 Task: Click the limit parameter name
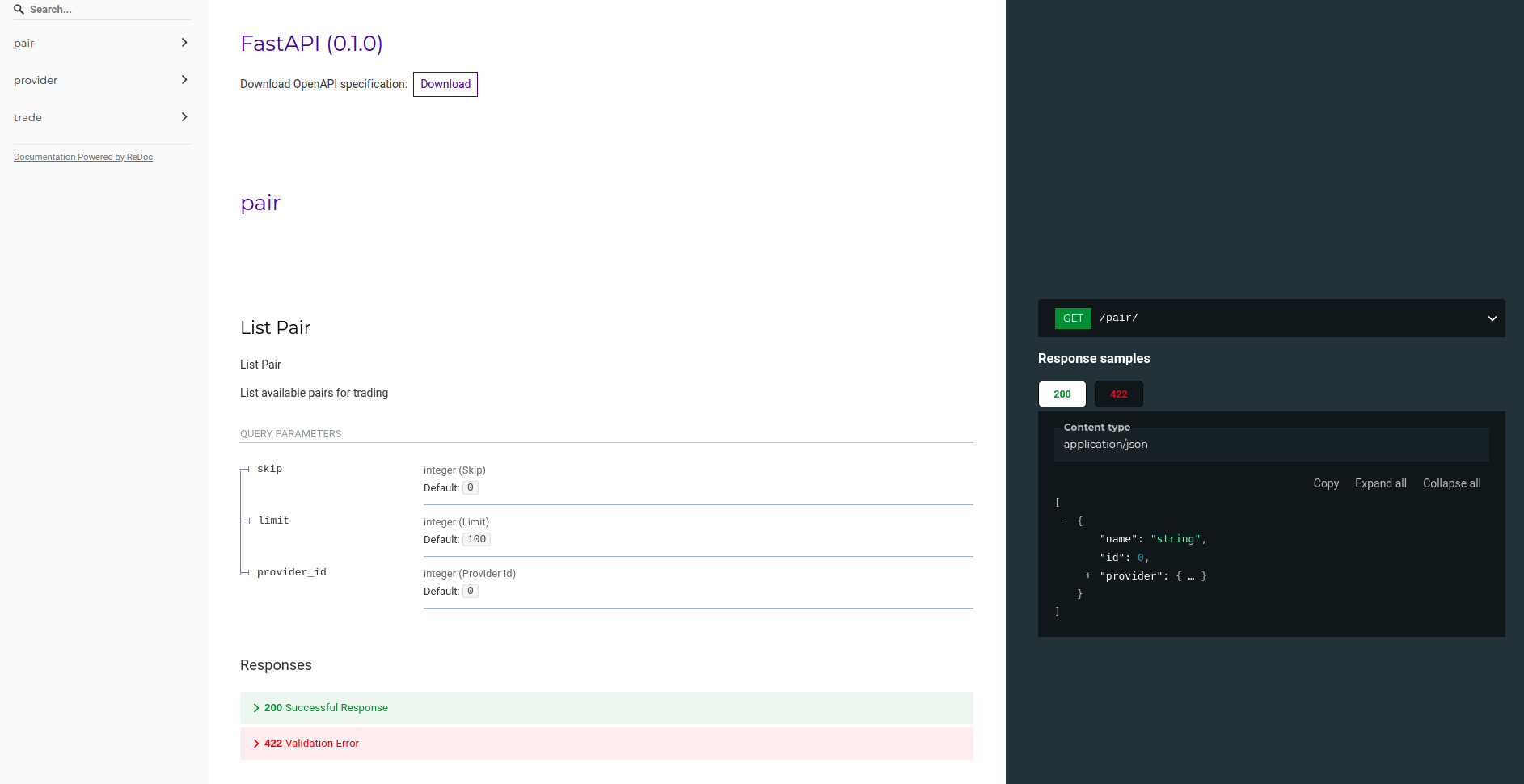274,521
